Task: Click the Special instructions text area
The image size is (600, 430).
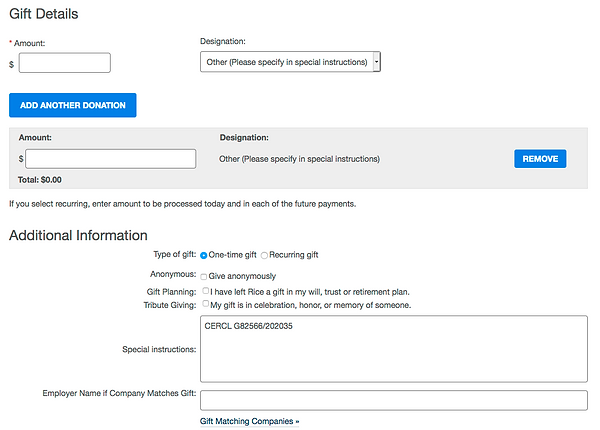Action: click(394, 349)
